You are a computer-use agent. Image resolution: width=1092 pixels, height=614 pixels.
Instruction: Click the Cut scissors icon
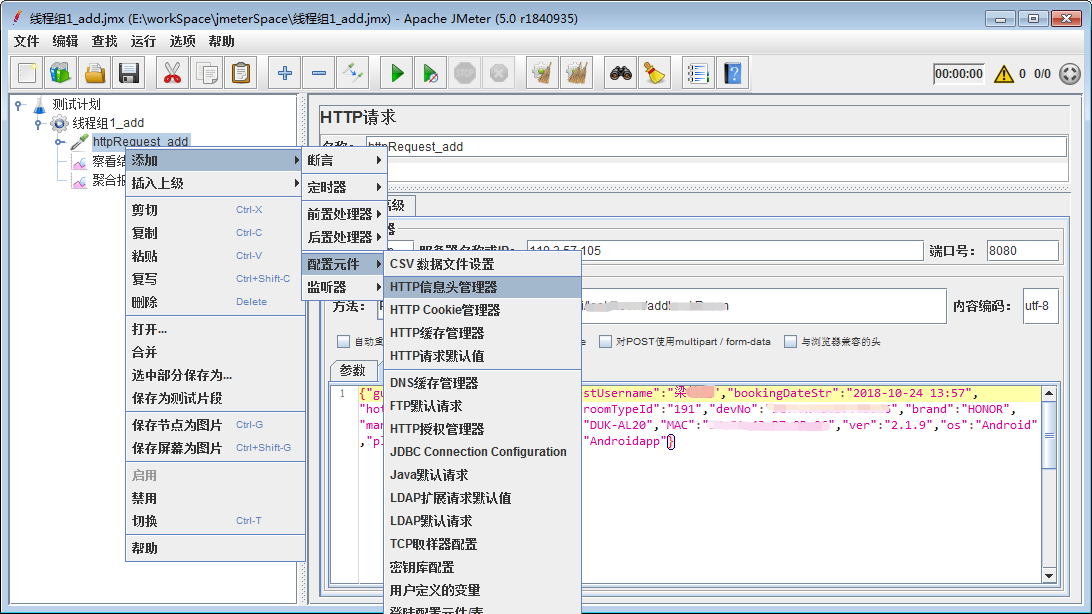(x=172, y=73)
